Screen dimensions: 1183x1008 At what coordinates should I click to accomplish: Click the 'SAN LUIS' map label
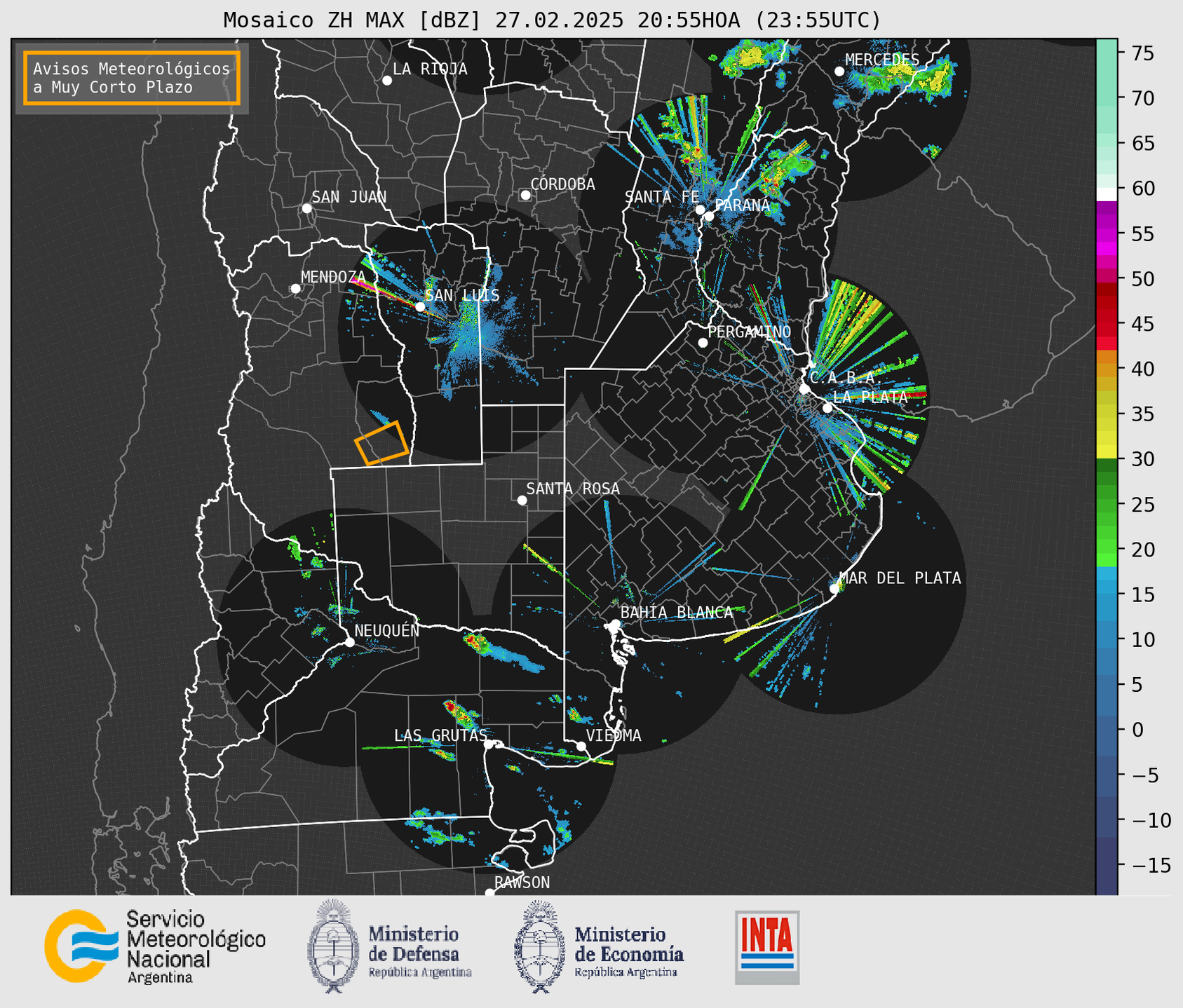tap(462, 295)
